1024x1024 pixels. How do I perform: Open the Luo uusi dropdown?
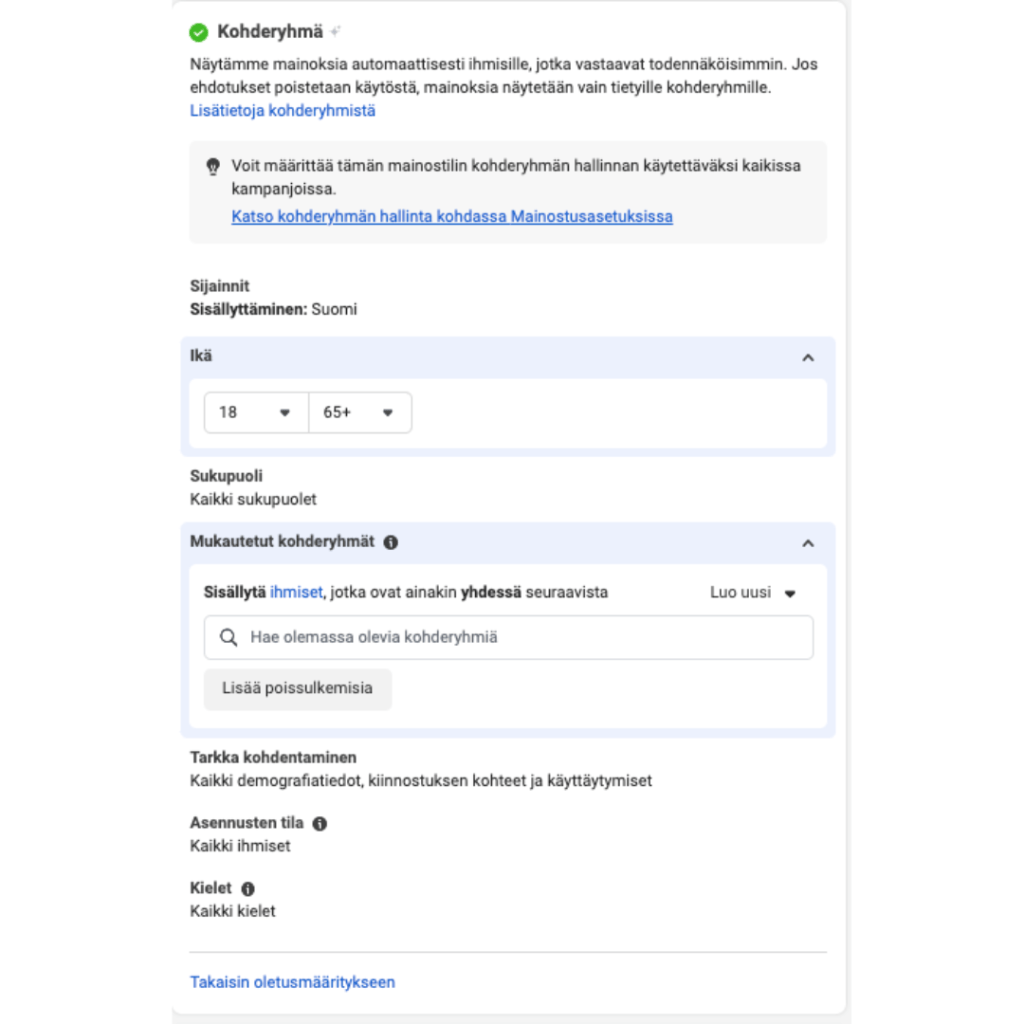(753, 592)
